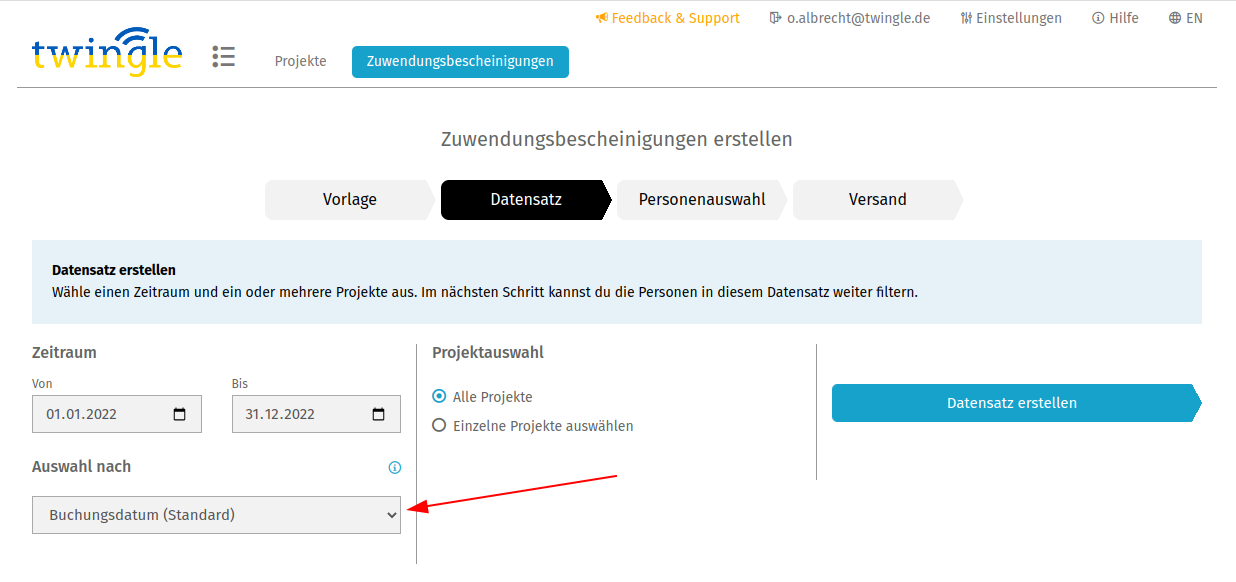This screenshot has width=1236, height=582.
Task: Click the sliders icon for Einstellungen
Action: (x=966, y=18)
